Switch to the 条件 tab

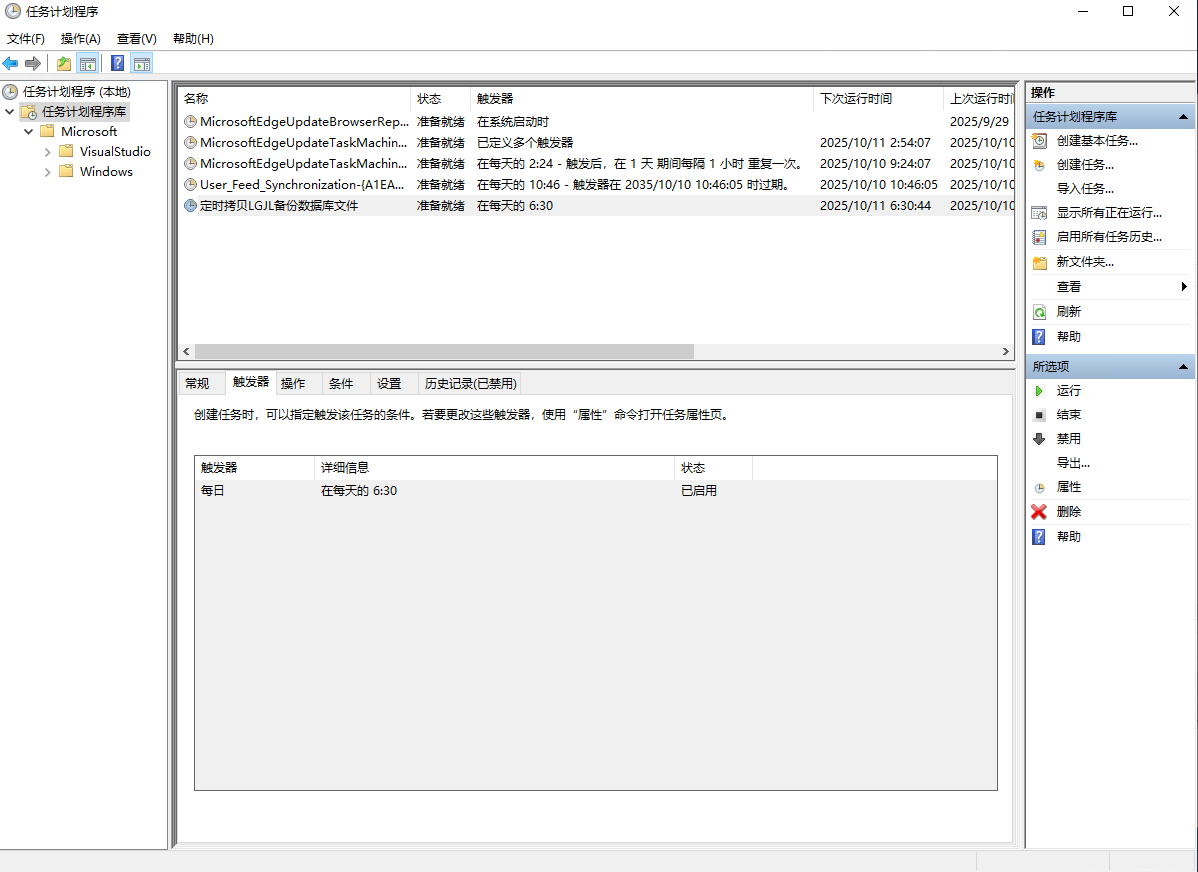click(x=341, y=384)
